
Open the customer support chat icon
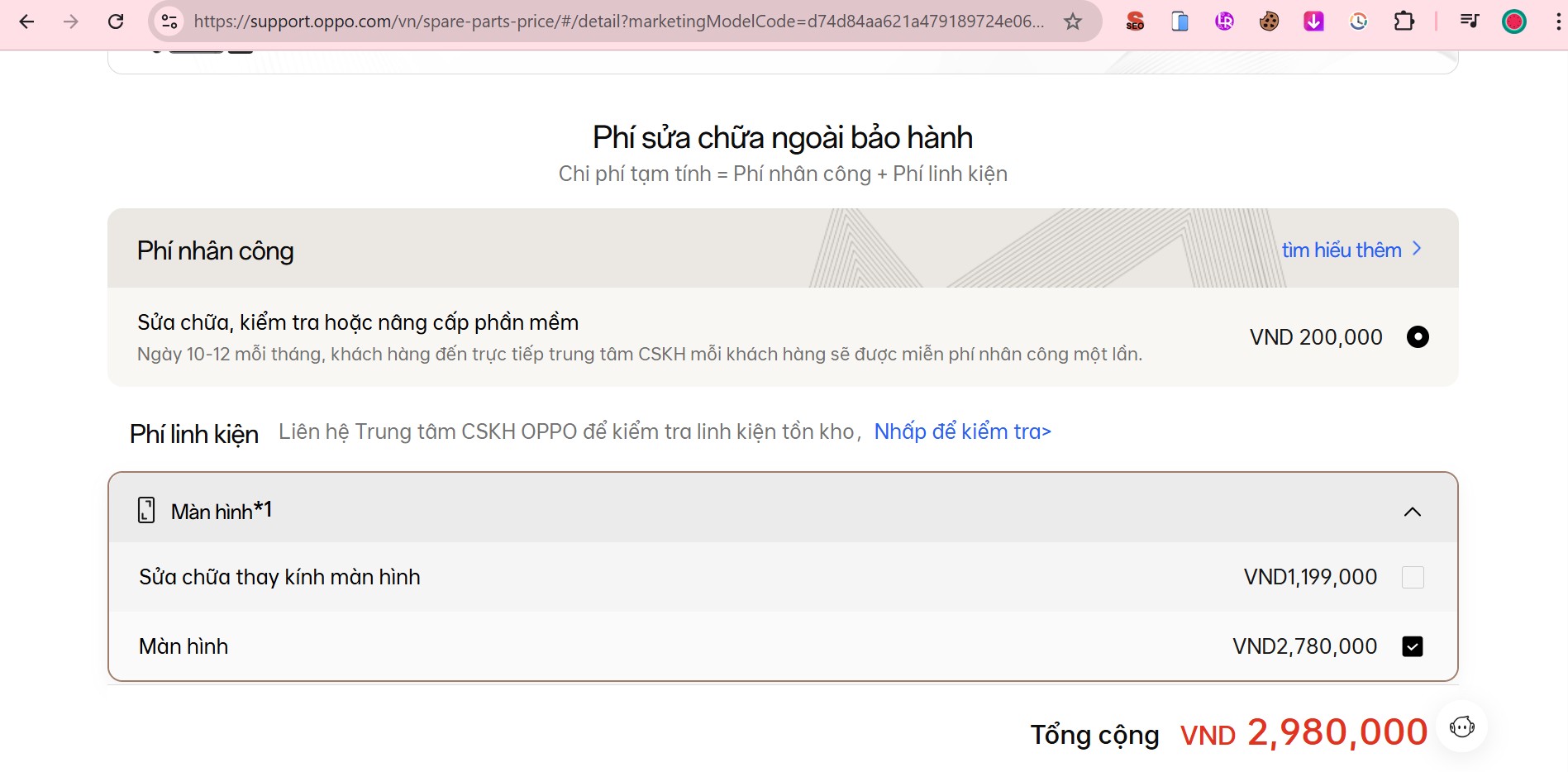point(1461,727)
